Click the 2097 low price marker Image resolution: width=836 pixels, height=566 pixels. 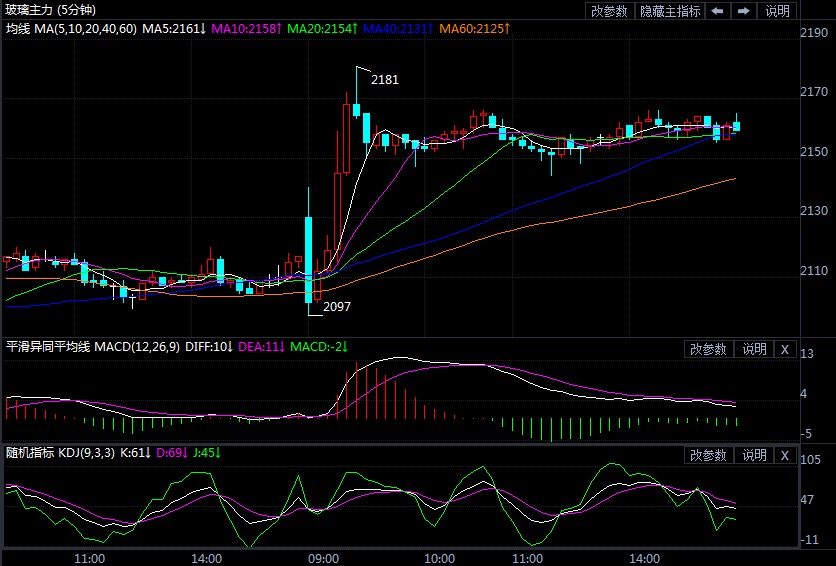[337, 306]
